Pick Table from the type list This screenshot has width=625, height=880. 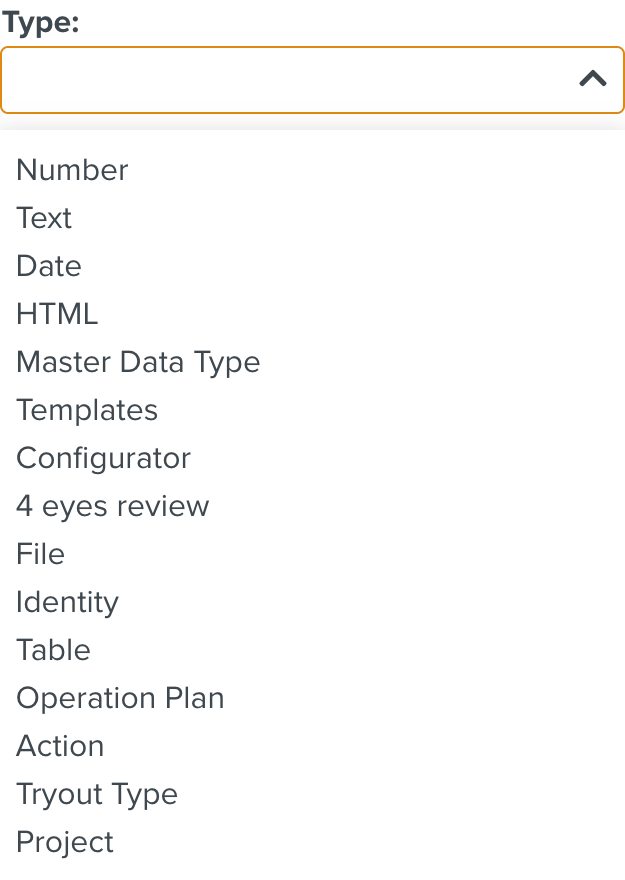tap(53, 650)
